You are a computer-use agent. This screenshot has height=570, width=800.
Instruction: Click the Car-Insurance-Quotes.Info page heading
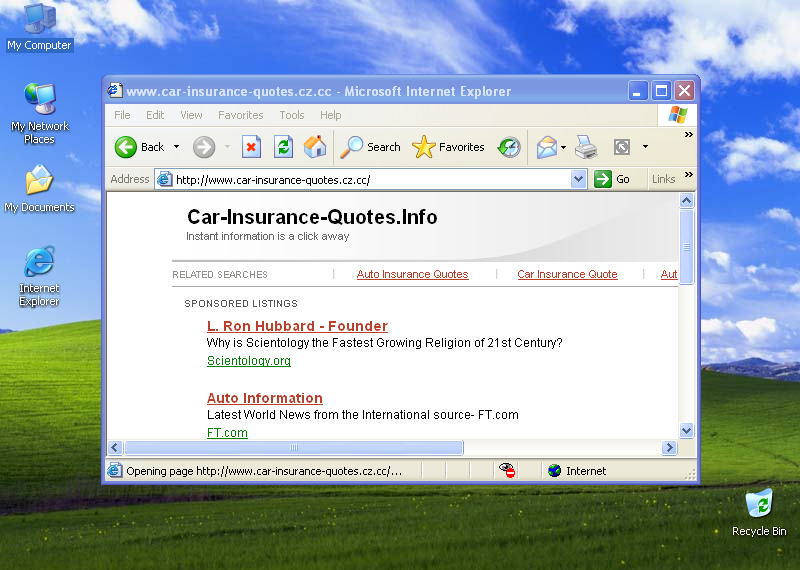312,217
